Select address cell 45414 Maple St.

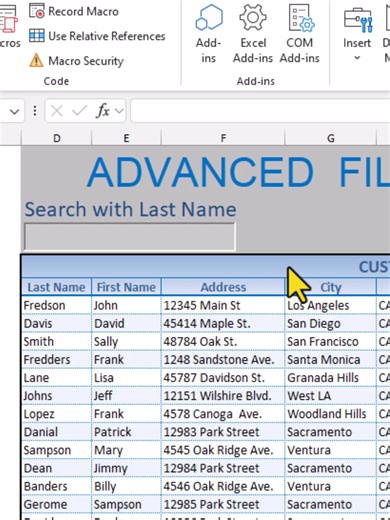223,323
